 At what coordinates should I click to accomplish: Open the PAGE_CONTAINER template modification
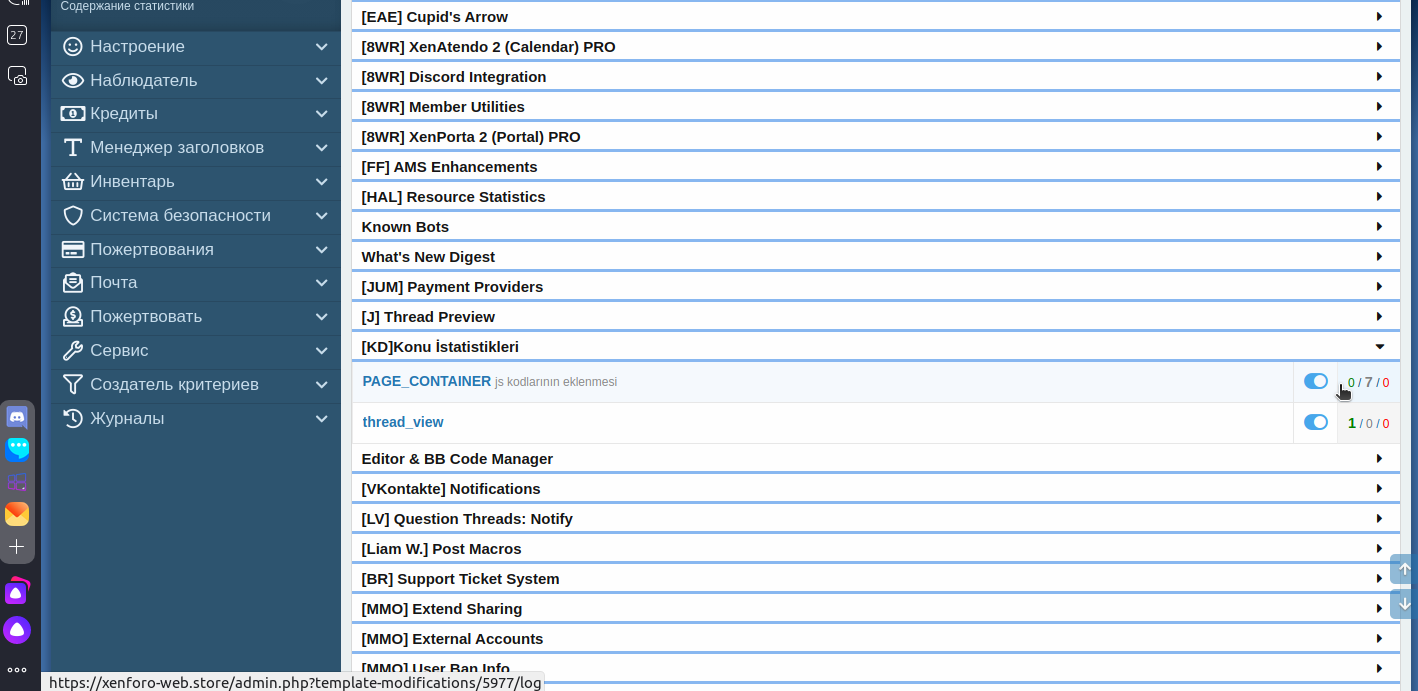(426, 381)
